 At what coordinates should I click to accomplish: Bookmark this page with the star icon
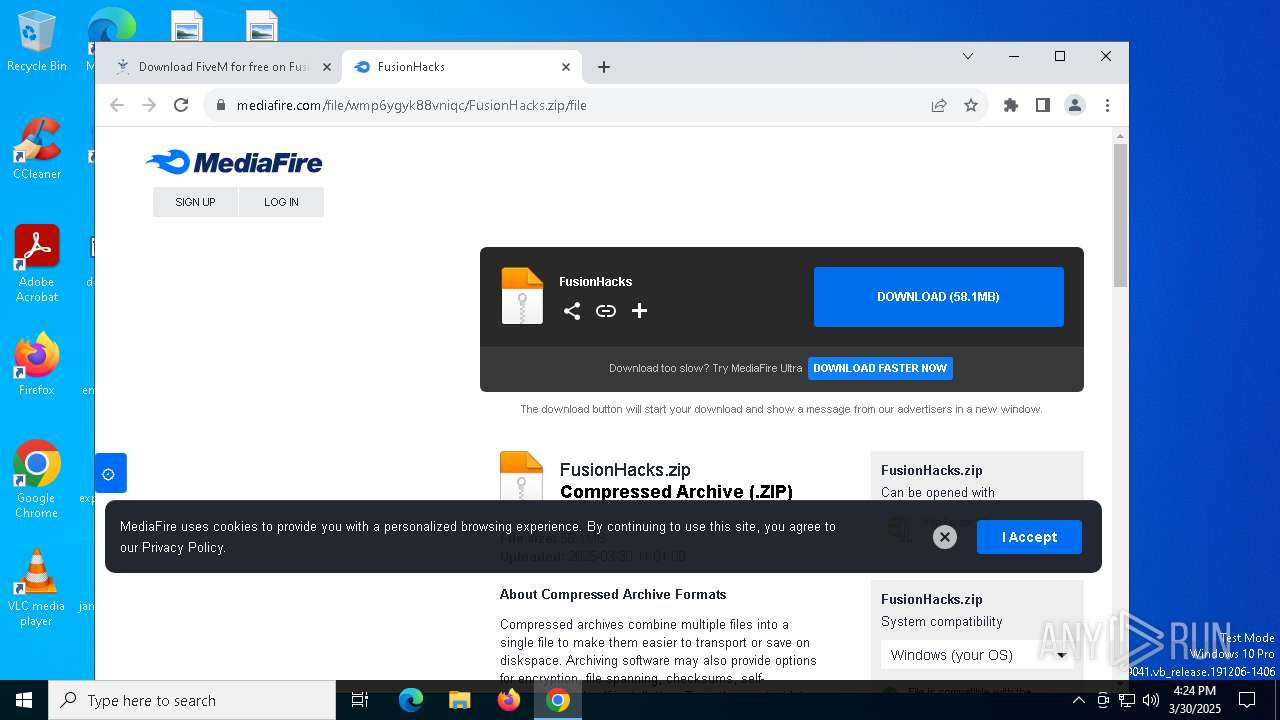[x=971, y=105]
